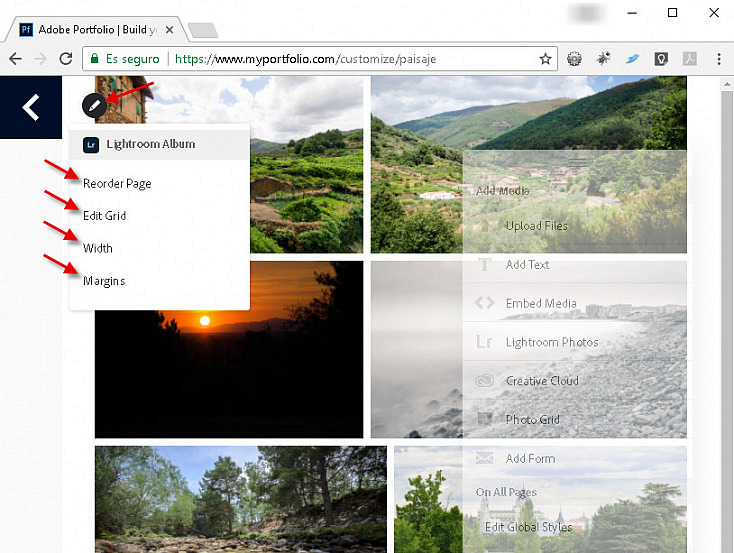The image size is (734, 553).
Task: Click the bug extension icon
Action: [x=603, y=59]
